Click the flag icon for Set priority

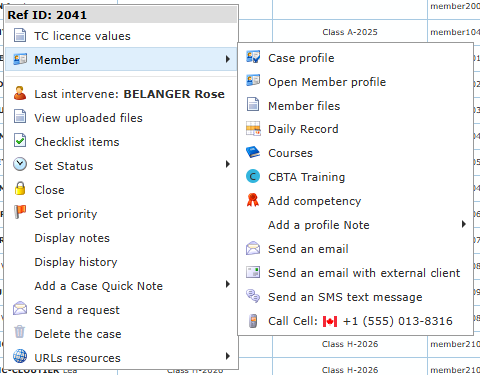pos(20,212)
